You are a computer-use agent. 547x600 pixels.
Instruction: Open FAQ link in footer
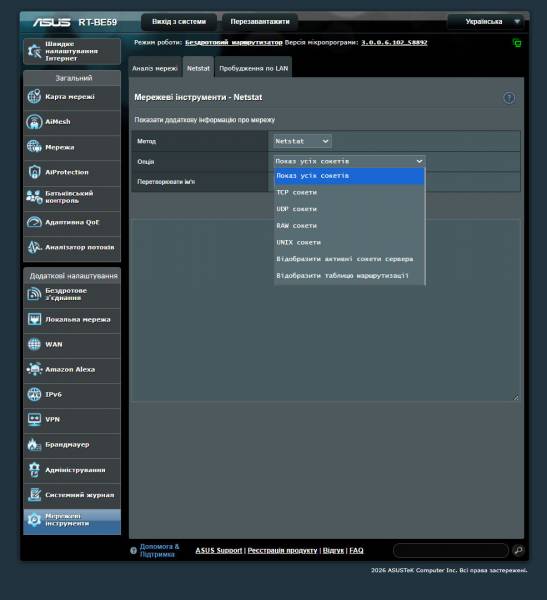tap(356, 550)
